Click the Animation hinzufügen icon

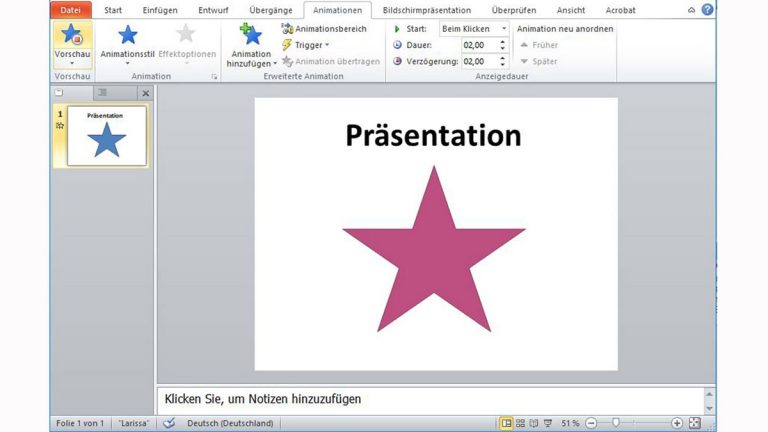[x=251, y=36]
